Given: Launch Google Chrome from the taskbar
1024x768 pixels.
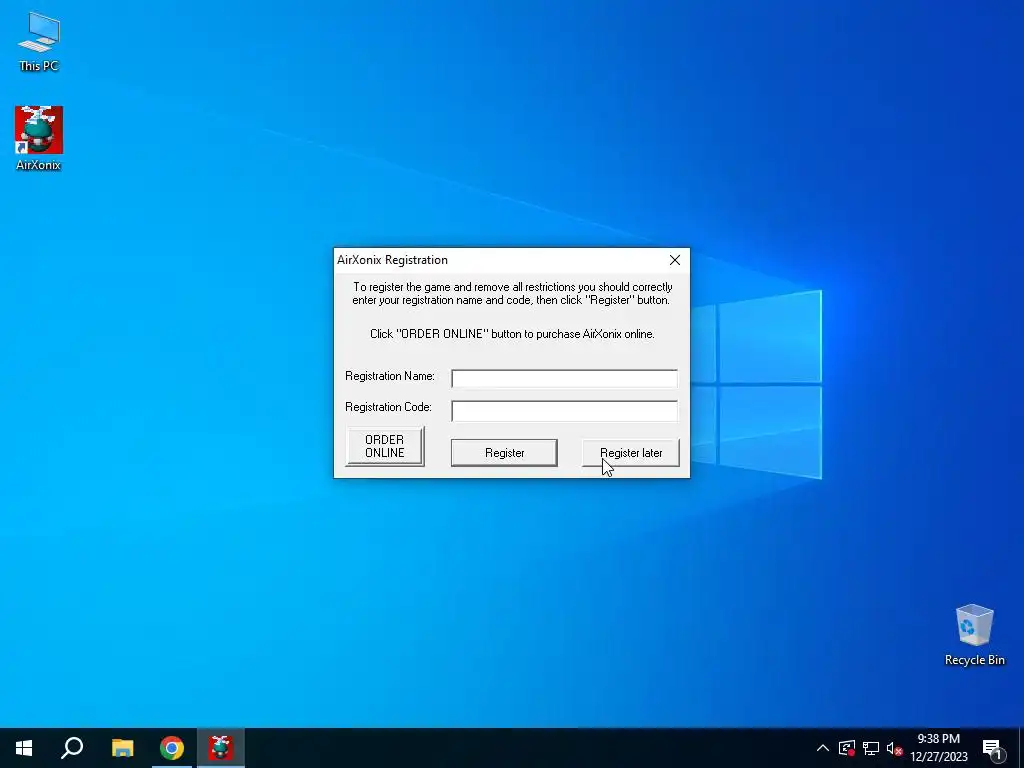Looking at the screenshot, I should [x=172, y=748].
